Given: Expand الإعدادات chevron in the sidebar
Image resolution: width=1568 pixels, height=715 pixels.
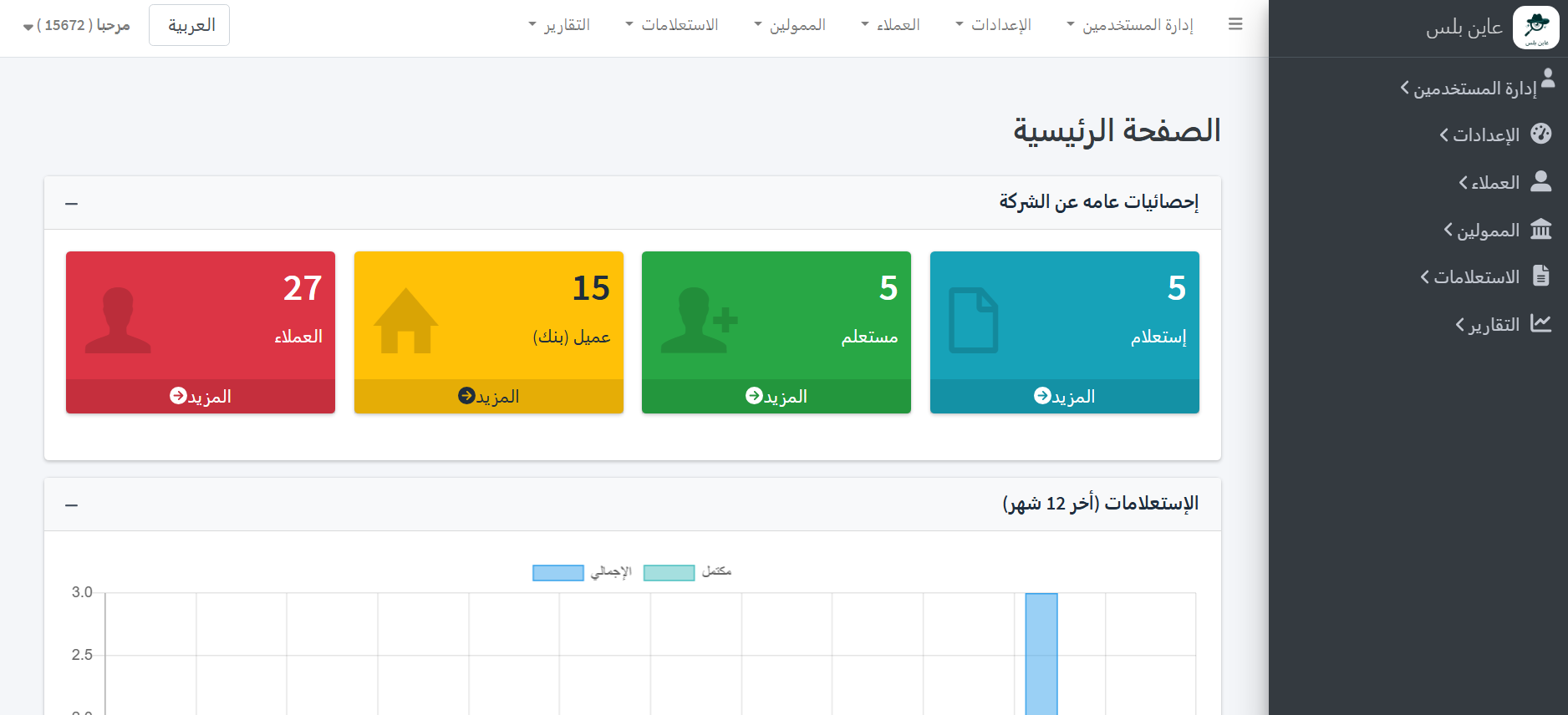Looking at the screenshot, I should coord(1444,135).
